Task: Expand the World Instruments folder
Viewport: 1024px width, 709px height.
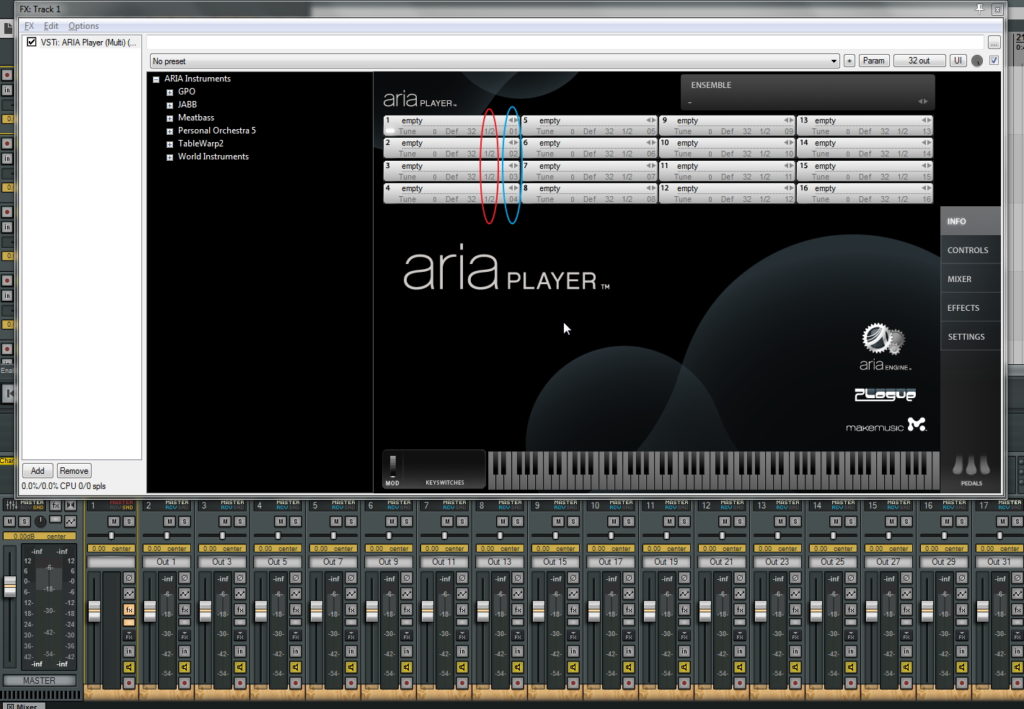Action: 170,157
